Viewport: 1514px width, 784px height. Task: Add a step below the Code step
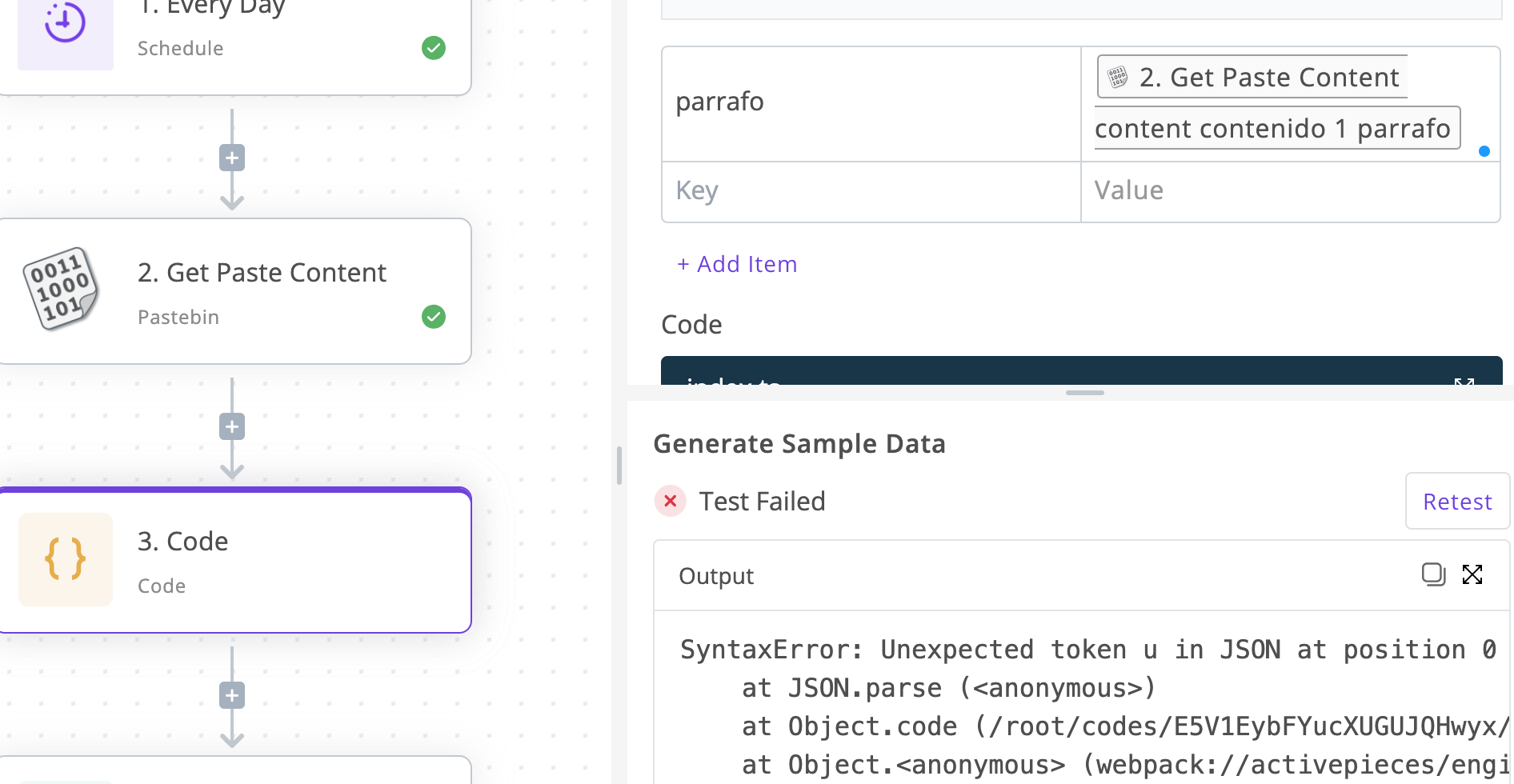point(232,696)
